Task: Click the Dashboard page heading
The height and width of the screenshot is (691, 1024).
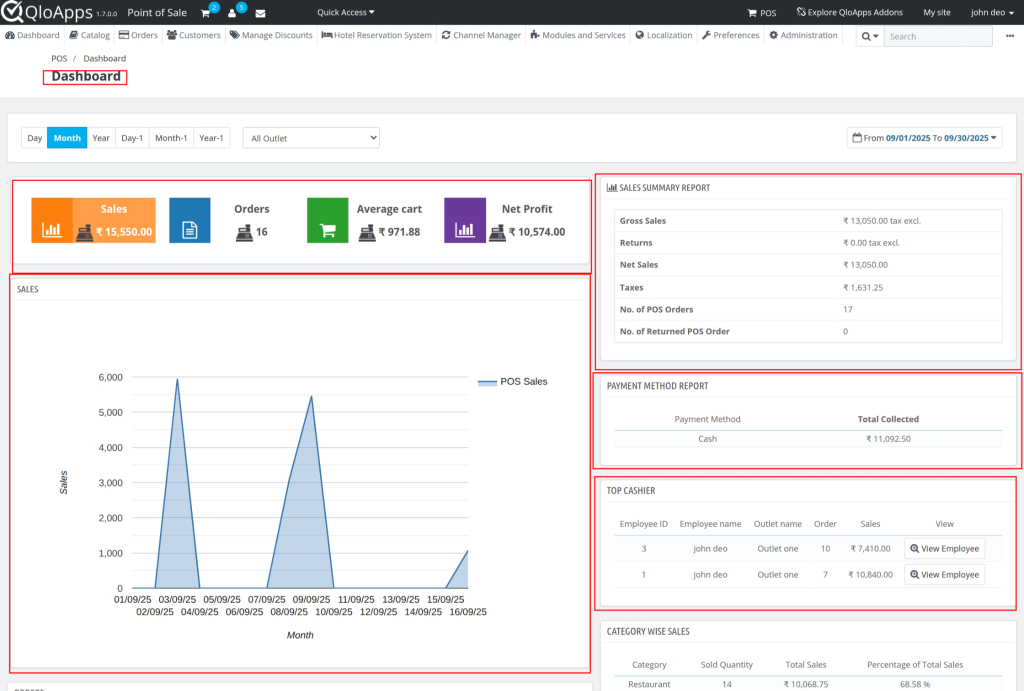Action: [86, 76]
